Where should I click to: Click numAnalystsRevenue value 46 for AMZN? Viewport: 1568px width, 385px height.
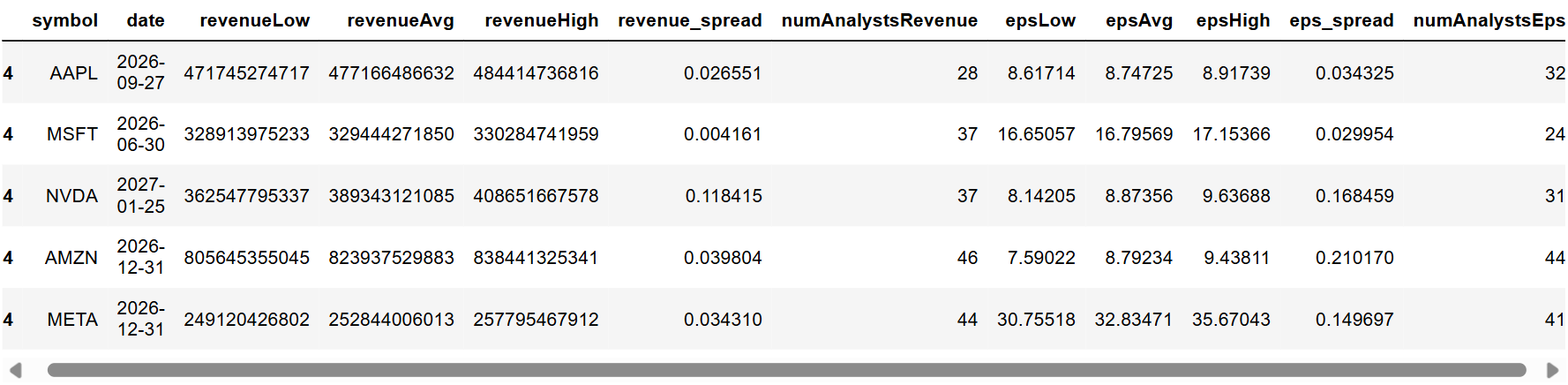coord(968,258)
